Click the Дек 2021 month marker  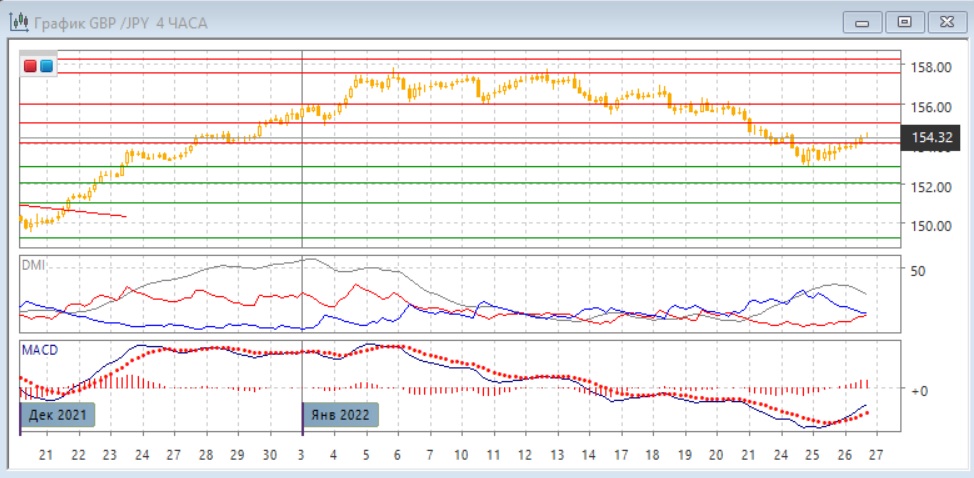coord(58,414)
